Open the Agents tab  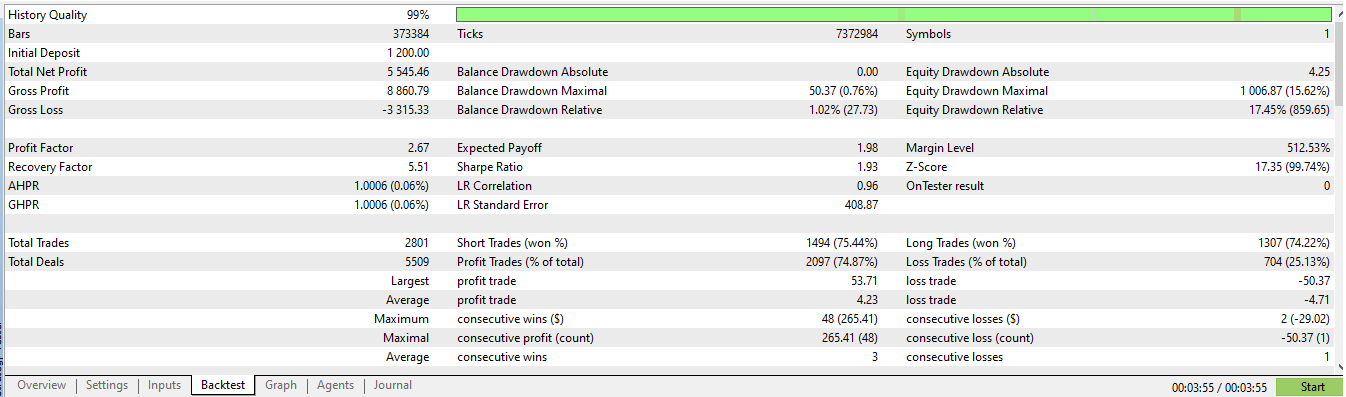(336, 385)
